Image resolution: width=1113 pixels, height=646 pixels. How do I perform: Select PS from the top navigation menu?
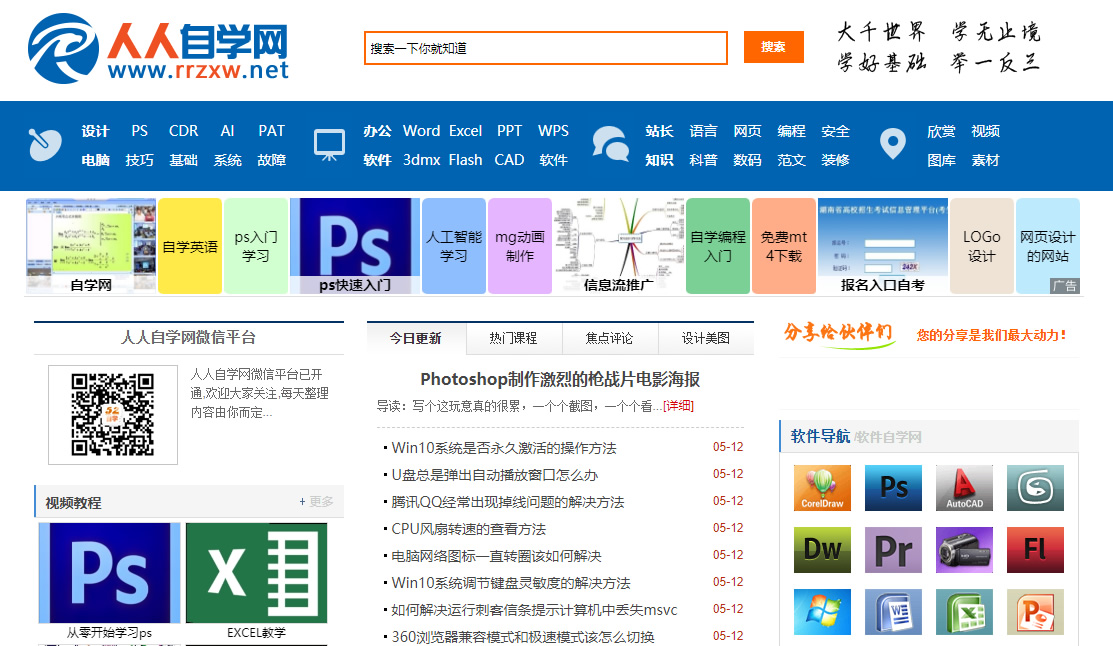tap(139, 131)
